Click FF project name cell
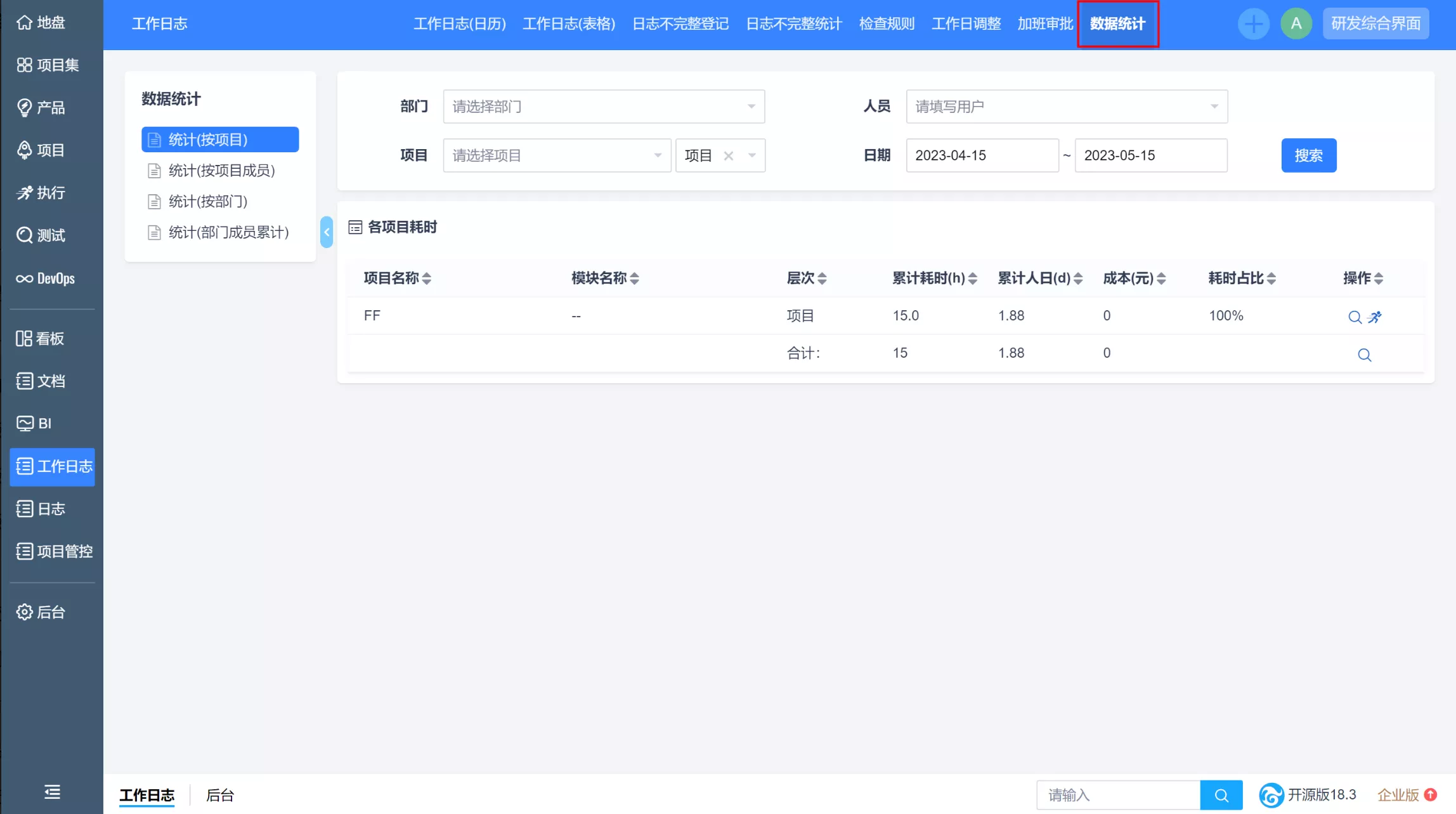The height and width of the screenshot is (814, 1456). click(x=372, y=316)
